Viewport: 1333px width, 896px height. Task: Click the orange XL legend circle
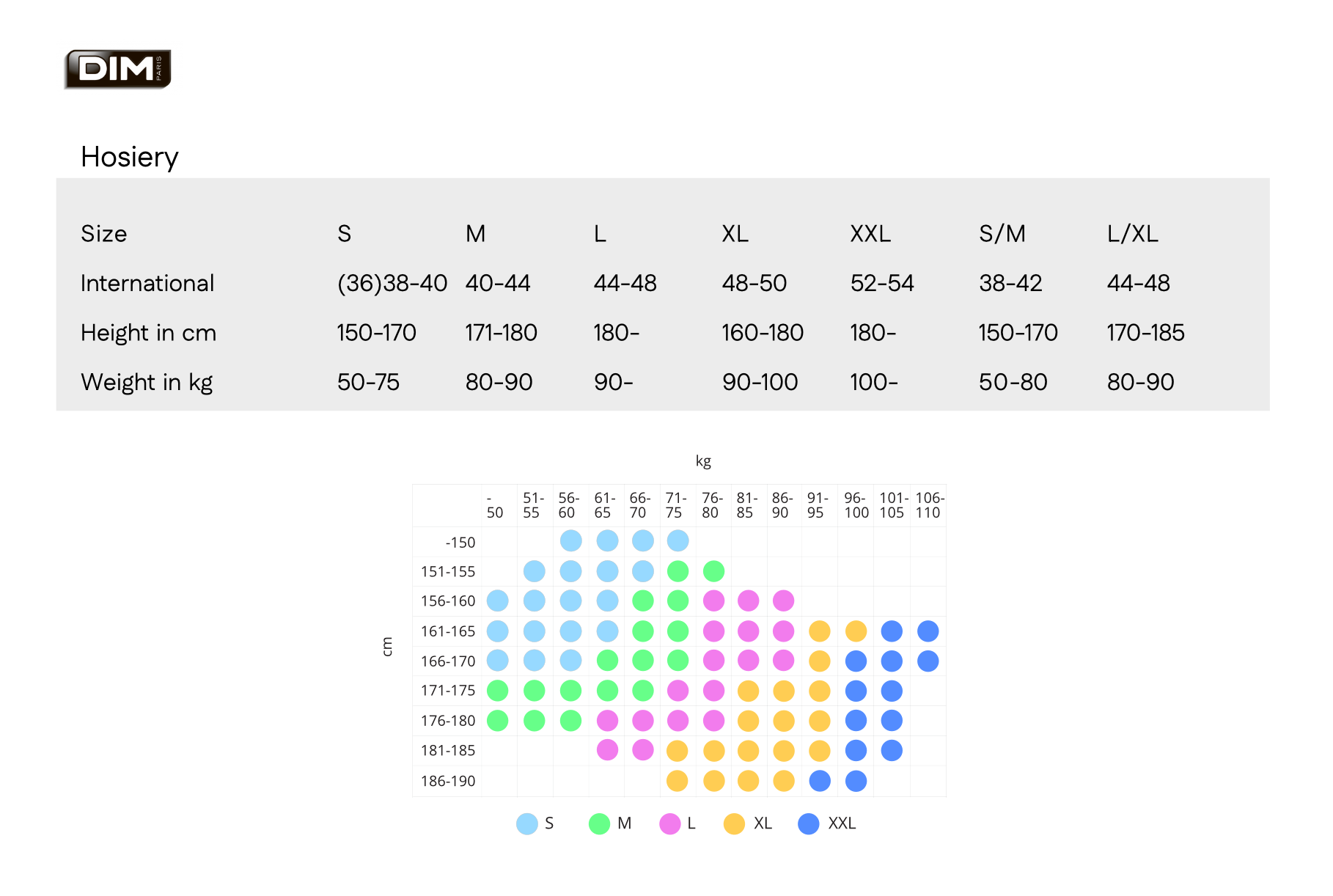click(x=733, y=823)
